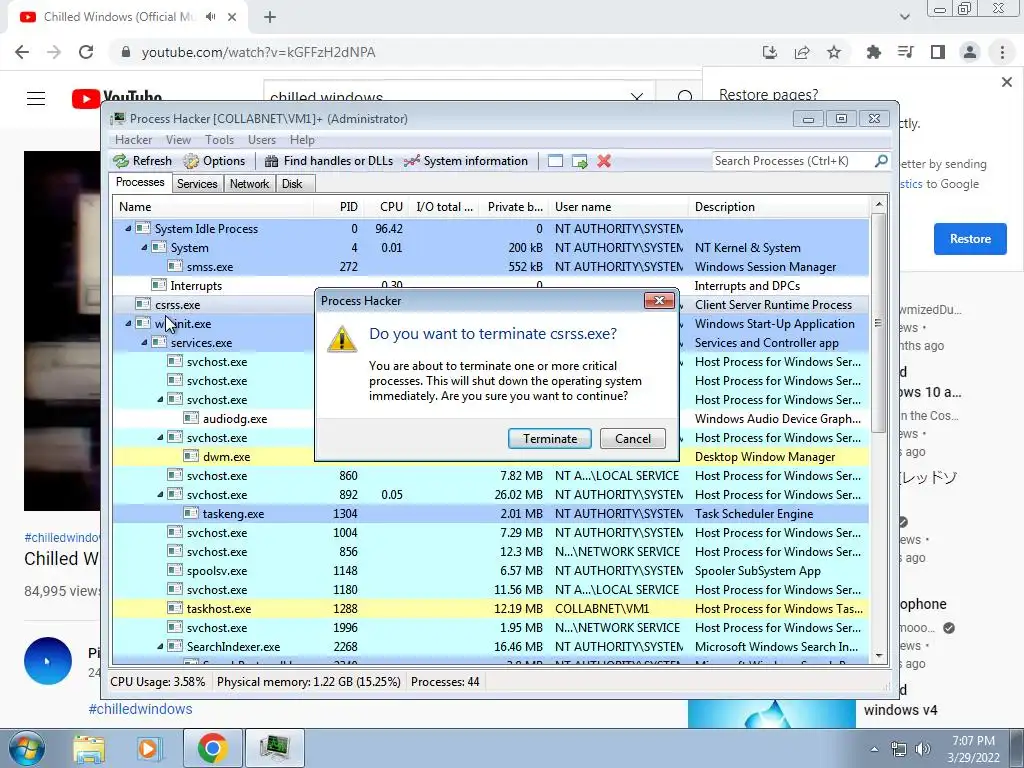Screen dimensions: 1024x768
Task: Open the Tools menu
Action: click(219, 140)
